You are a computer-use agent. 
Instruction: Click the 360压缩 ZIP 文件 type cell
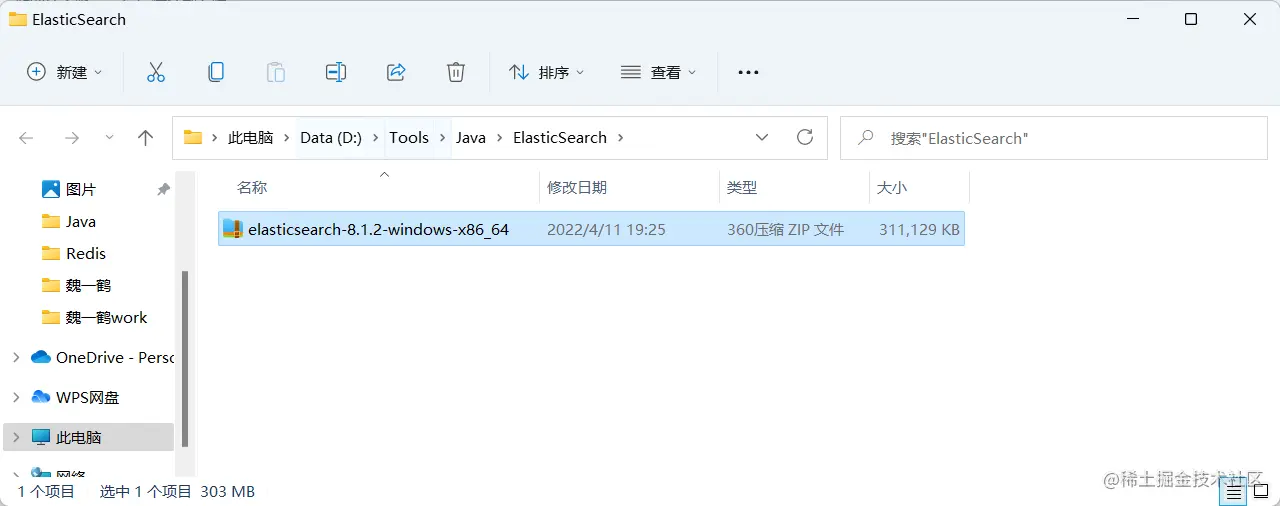tap(786, 229)
